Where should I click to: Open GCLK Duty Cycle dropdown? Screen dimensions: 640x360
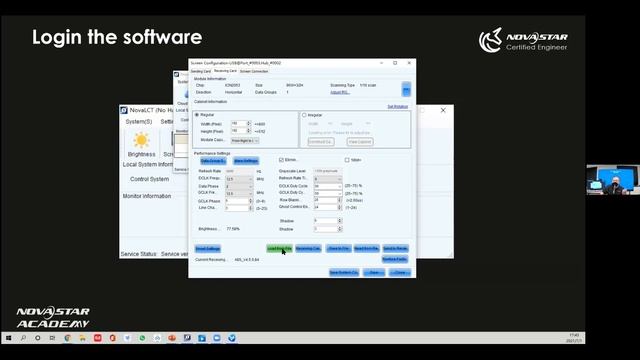coord(327,193)
